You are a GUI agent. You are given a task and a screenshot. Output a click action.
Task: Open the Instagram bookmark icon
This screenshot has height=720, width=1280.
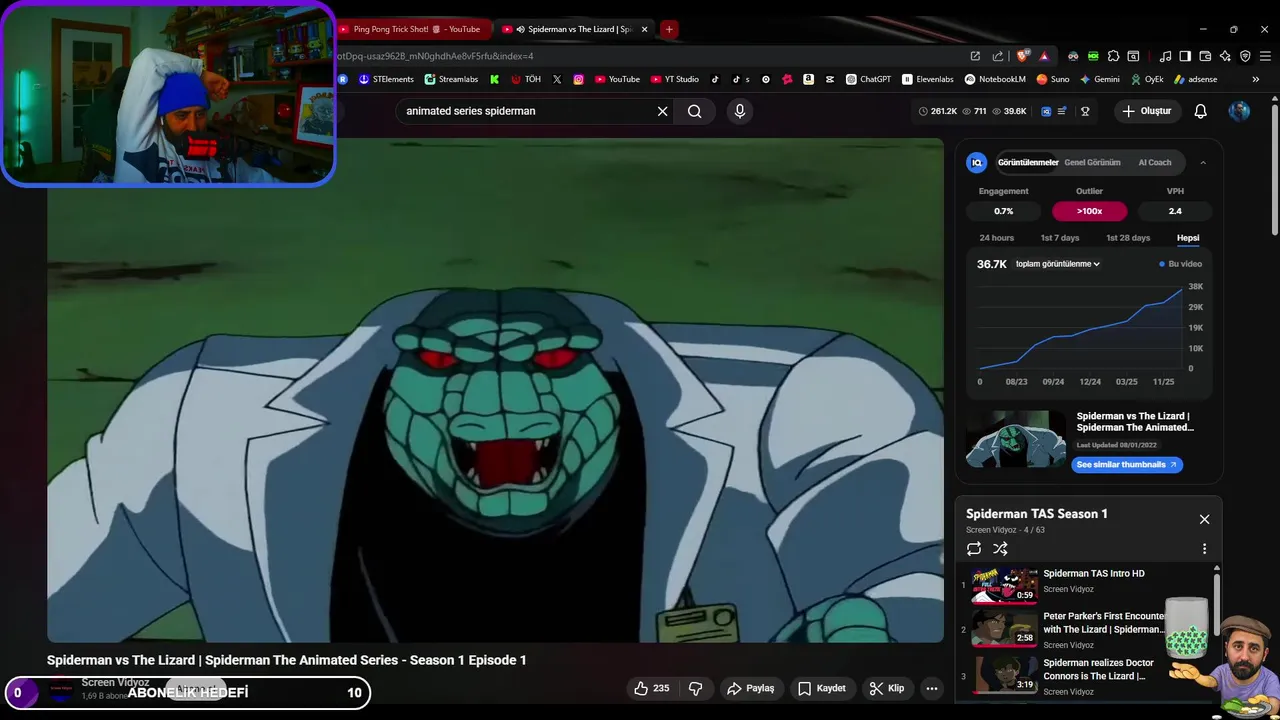click(x=578, y=79)
